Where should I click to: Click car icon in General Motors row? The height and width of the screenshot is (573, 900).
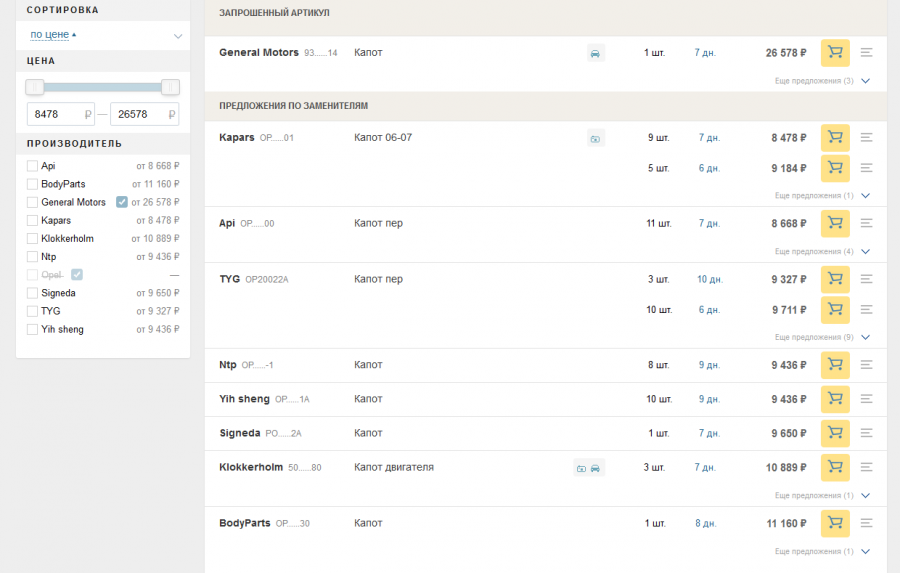tap(596, 53)
